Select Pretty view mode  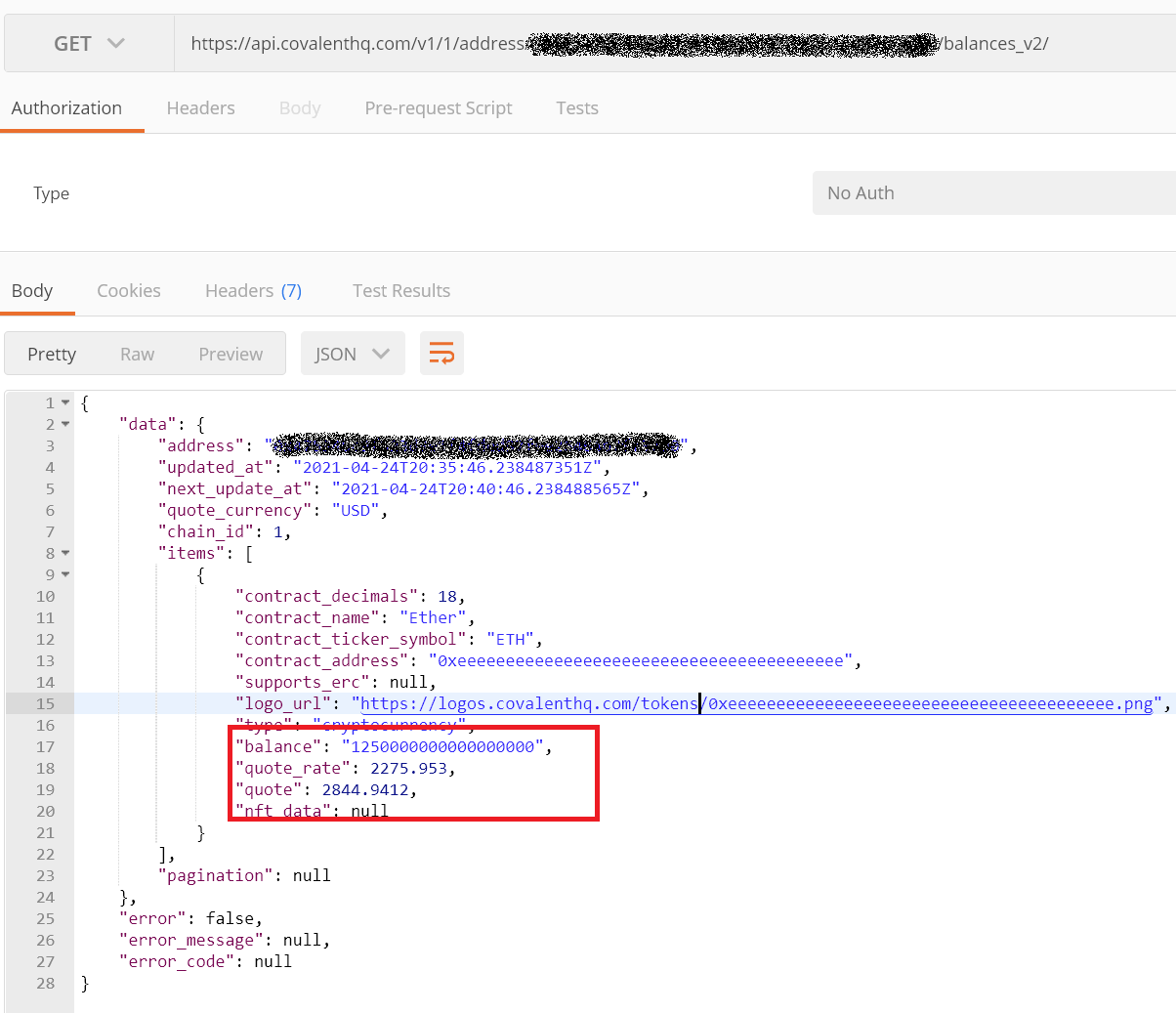tap(52, 354)
